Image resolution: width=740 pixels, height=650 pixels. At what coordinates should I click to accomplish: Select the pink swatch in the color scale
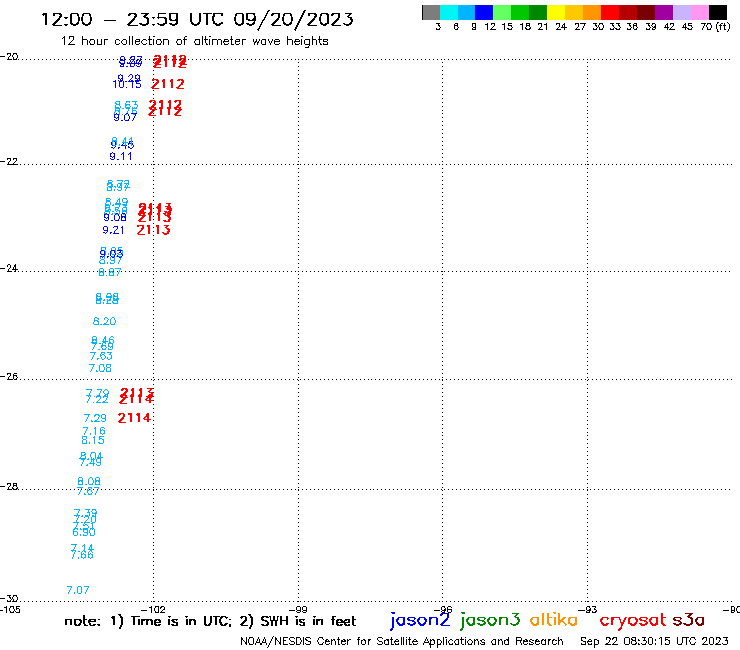700,12
